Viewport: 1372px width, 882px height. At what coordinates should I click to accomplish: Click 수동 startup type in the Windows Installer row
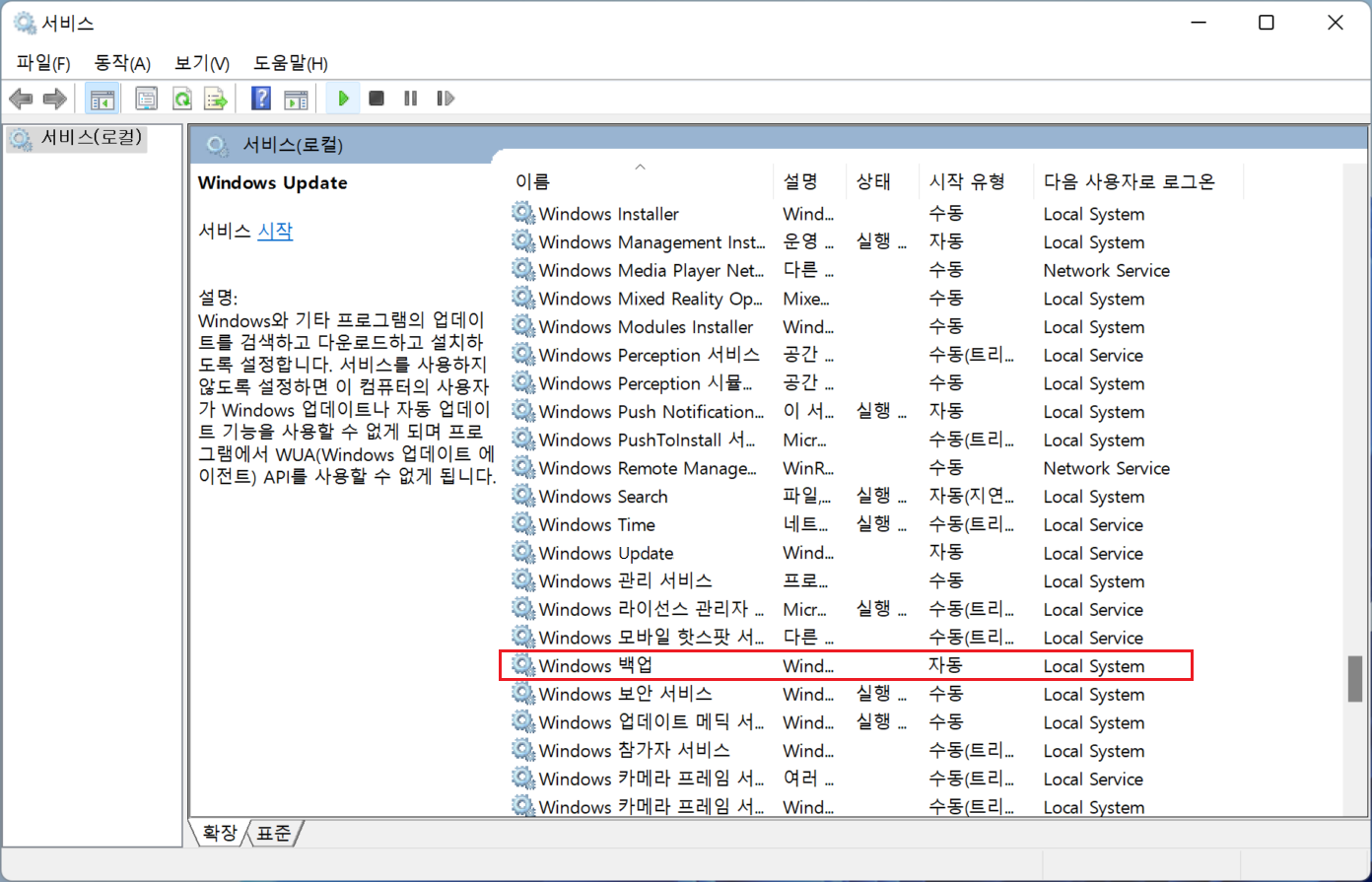pyautogui.click(x=946, y=214)
